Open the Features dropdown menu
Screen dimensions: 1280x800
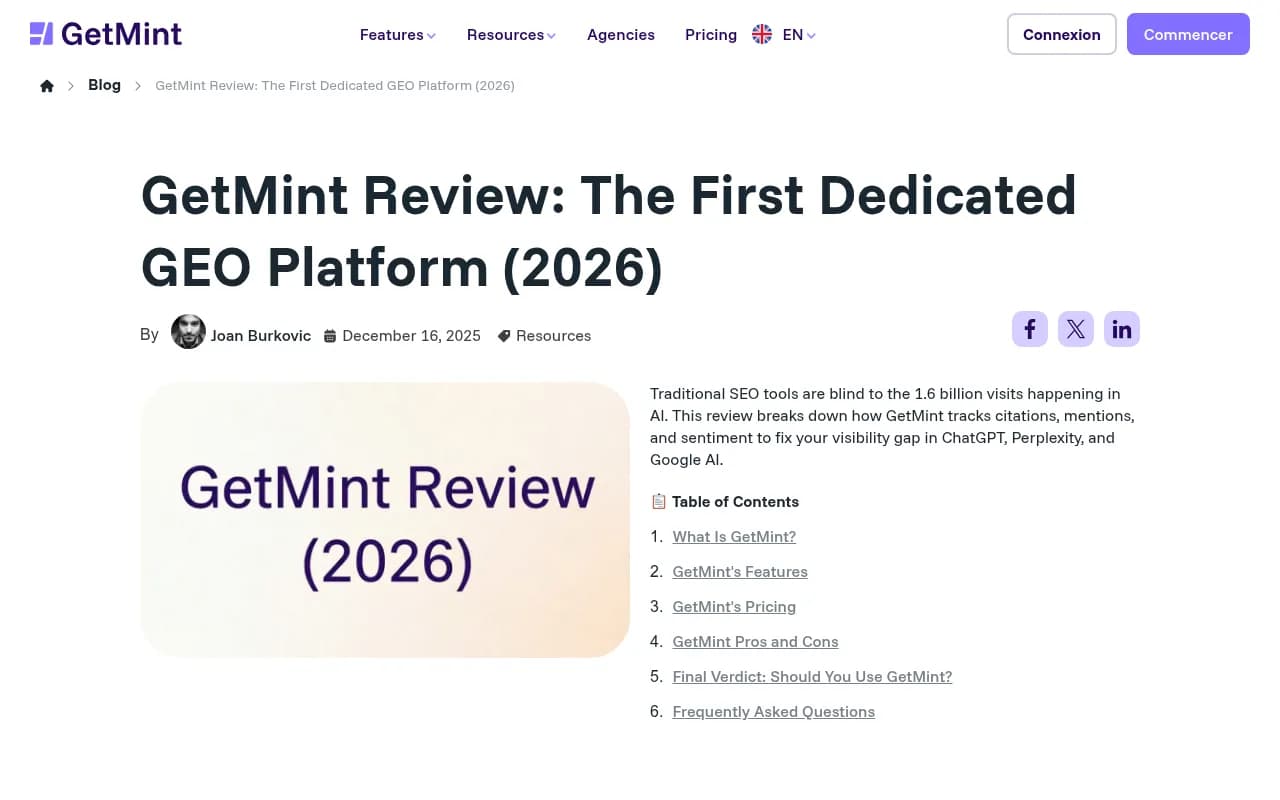click(x=397, y=34)
